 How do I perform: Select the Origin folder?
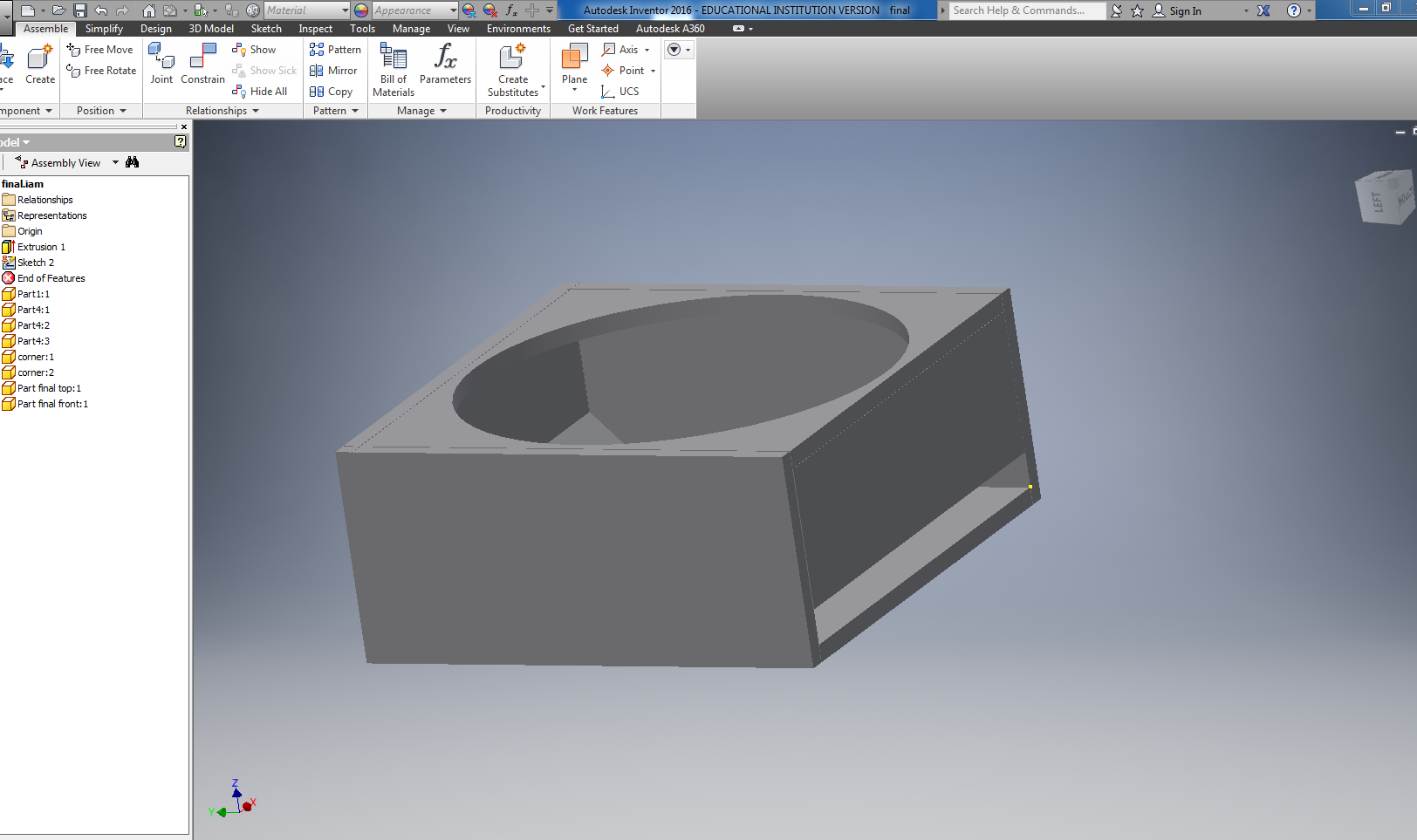click(x=22, y=231)
